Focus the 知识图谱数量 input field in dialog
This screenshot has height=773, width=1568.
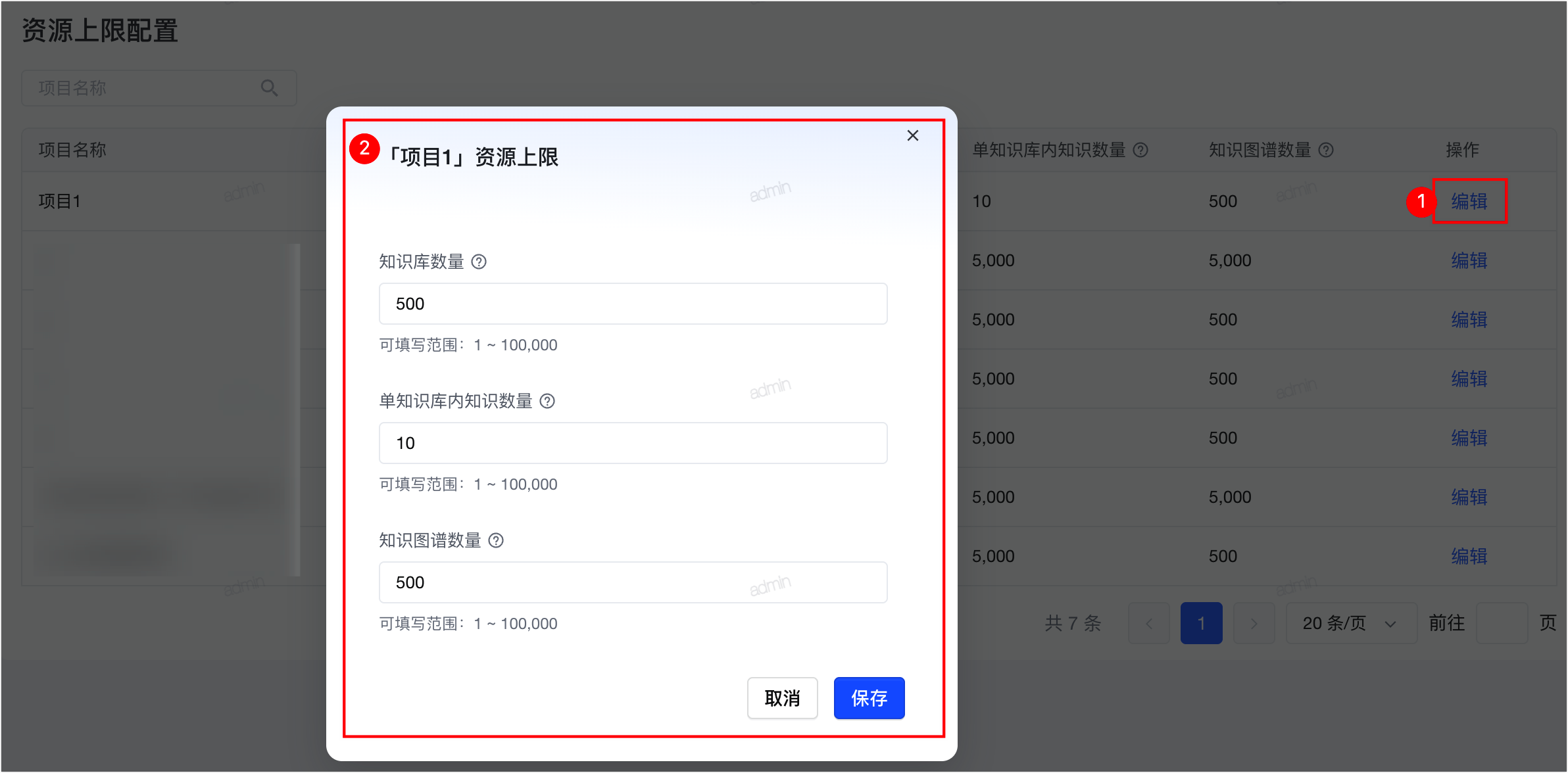pyautogui.click(x=633, y=582)
